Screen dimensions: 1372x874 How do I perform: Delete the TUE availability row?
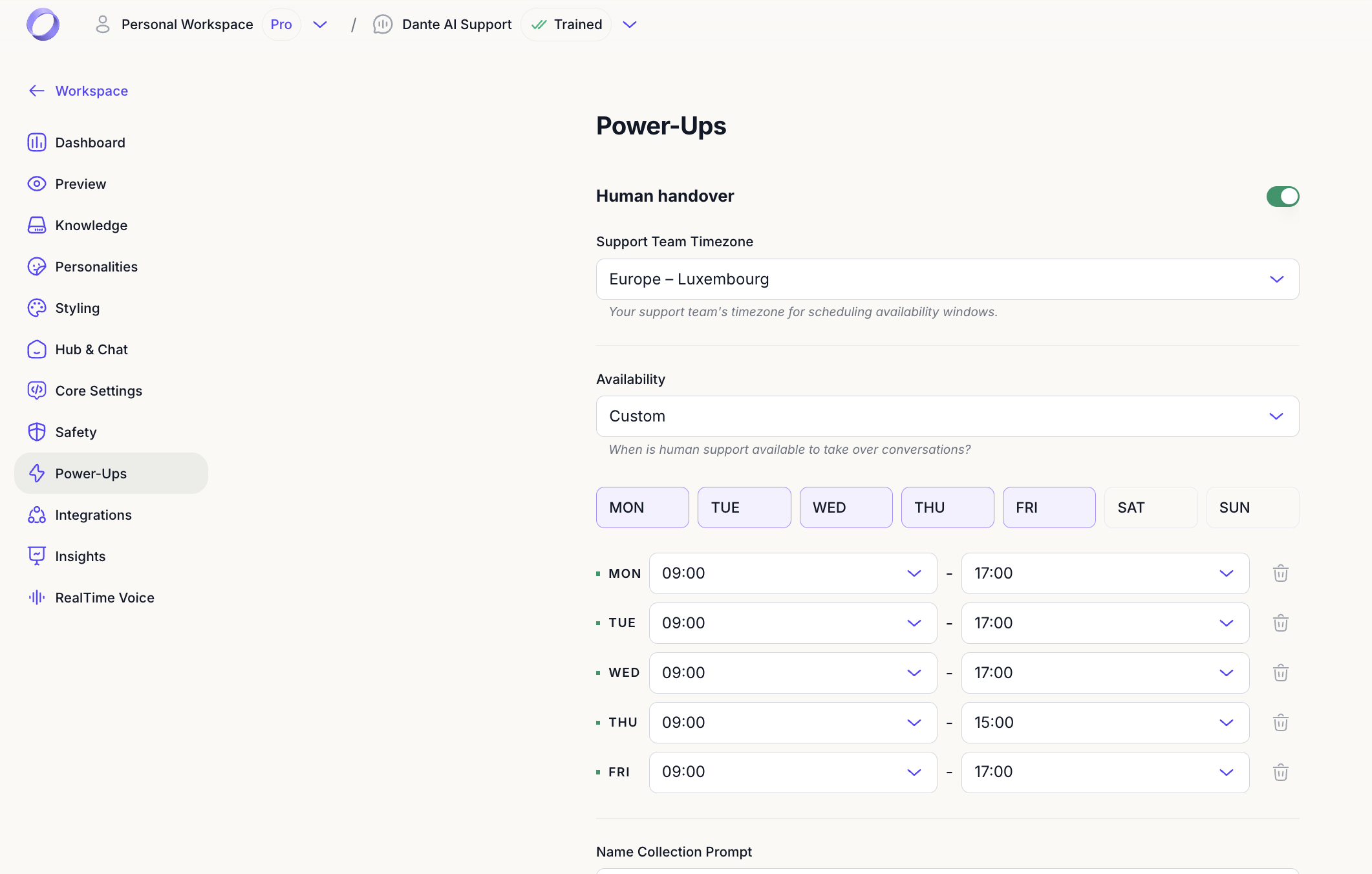(1281, 623)
